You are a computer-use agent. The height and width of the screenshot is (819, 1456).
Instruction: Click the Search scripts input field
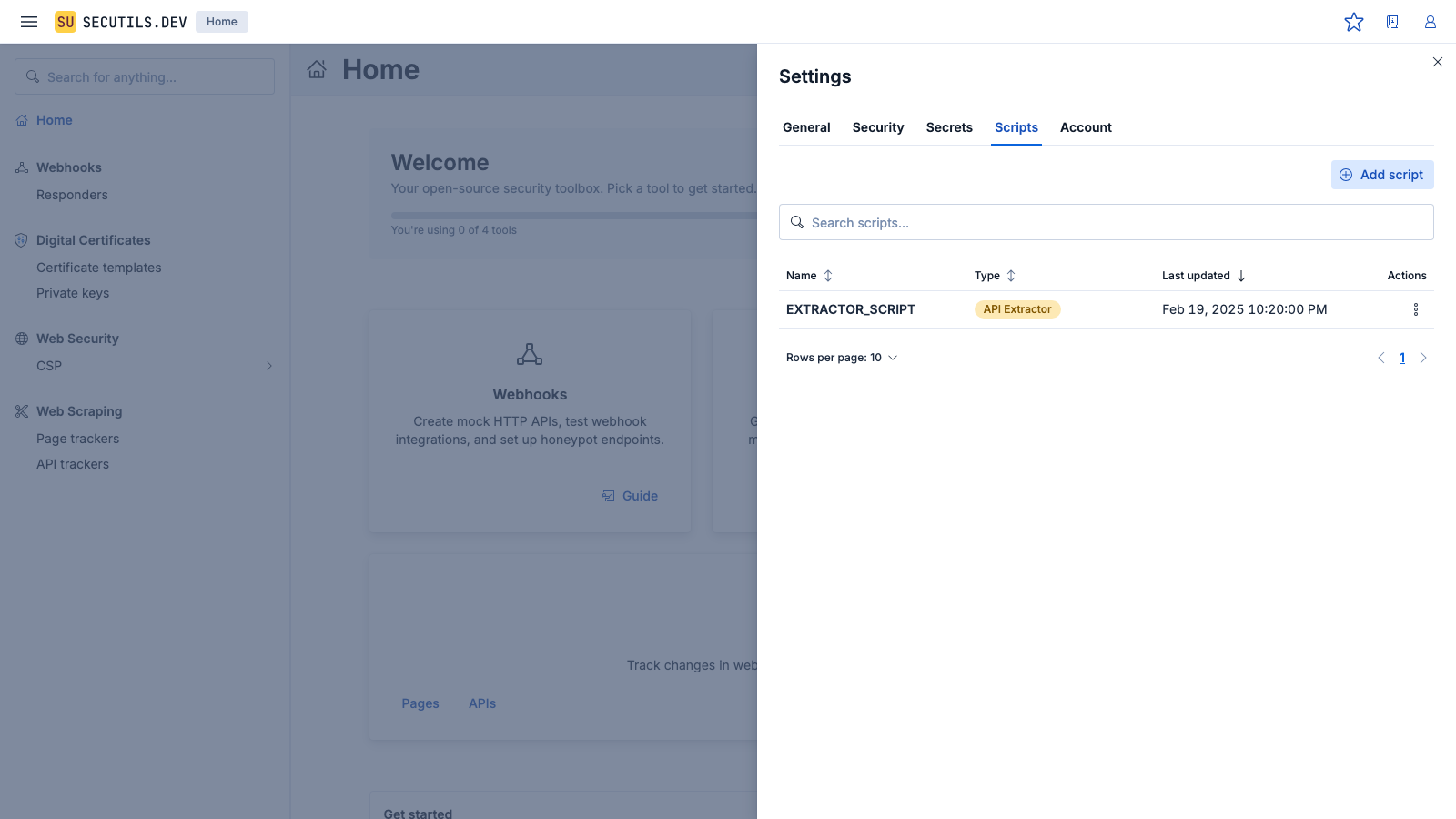pyautogui.click(x=1106, y=223)
